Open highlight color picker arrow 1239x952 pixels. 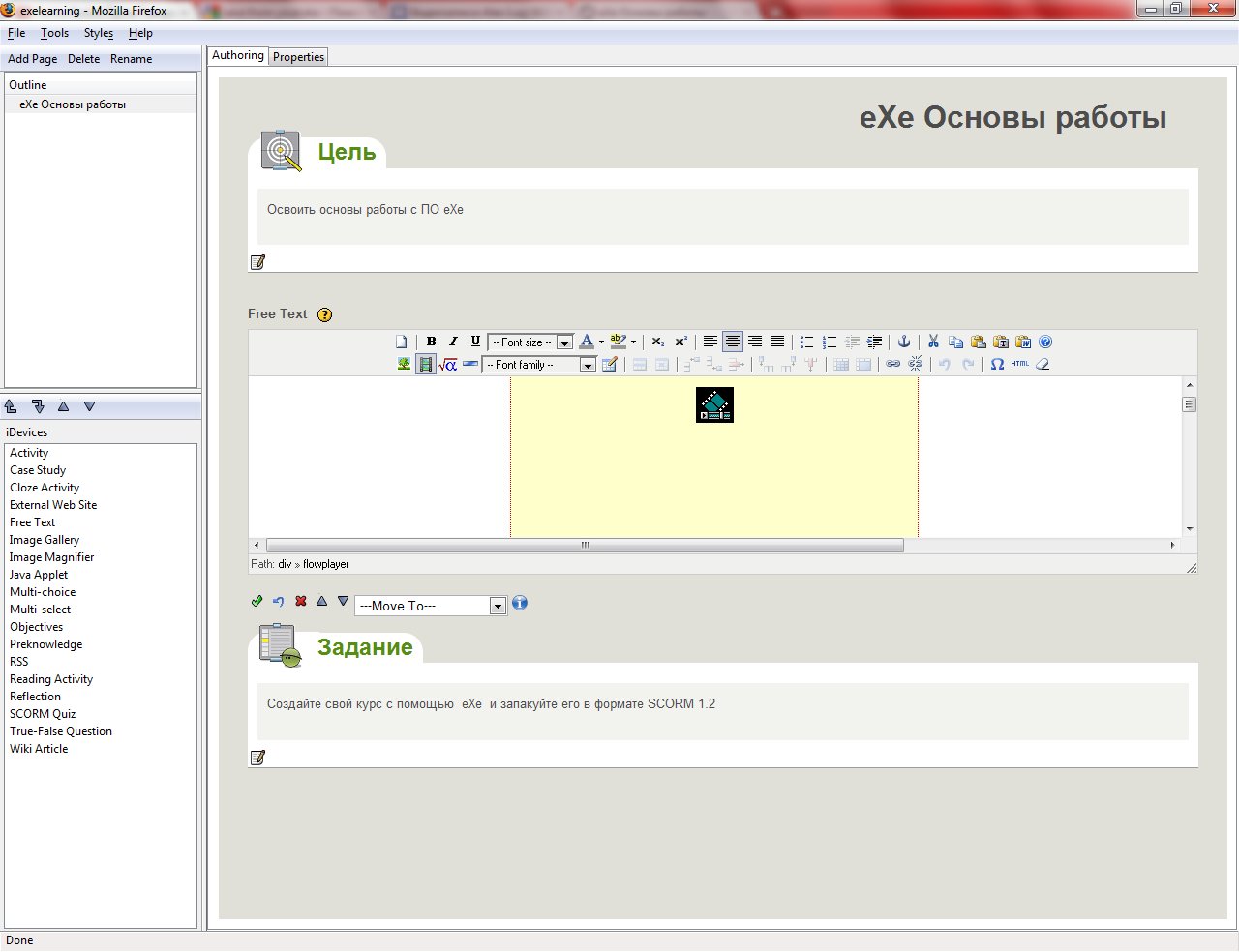(634, 342)
